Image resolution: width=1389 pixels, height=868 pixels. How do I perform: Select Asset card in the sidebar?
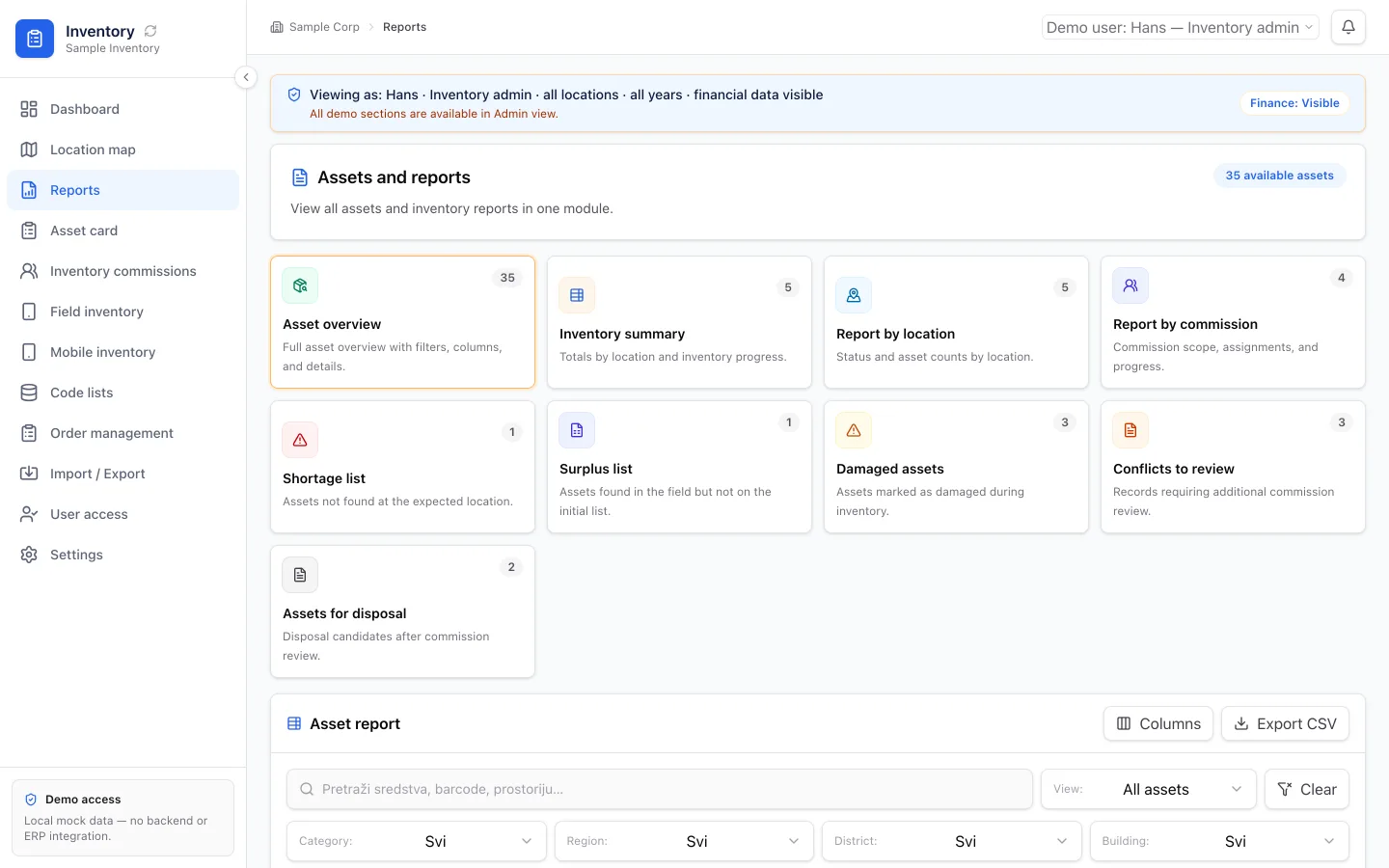[123, 231]
